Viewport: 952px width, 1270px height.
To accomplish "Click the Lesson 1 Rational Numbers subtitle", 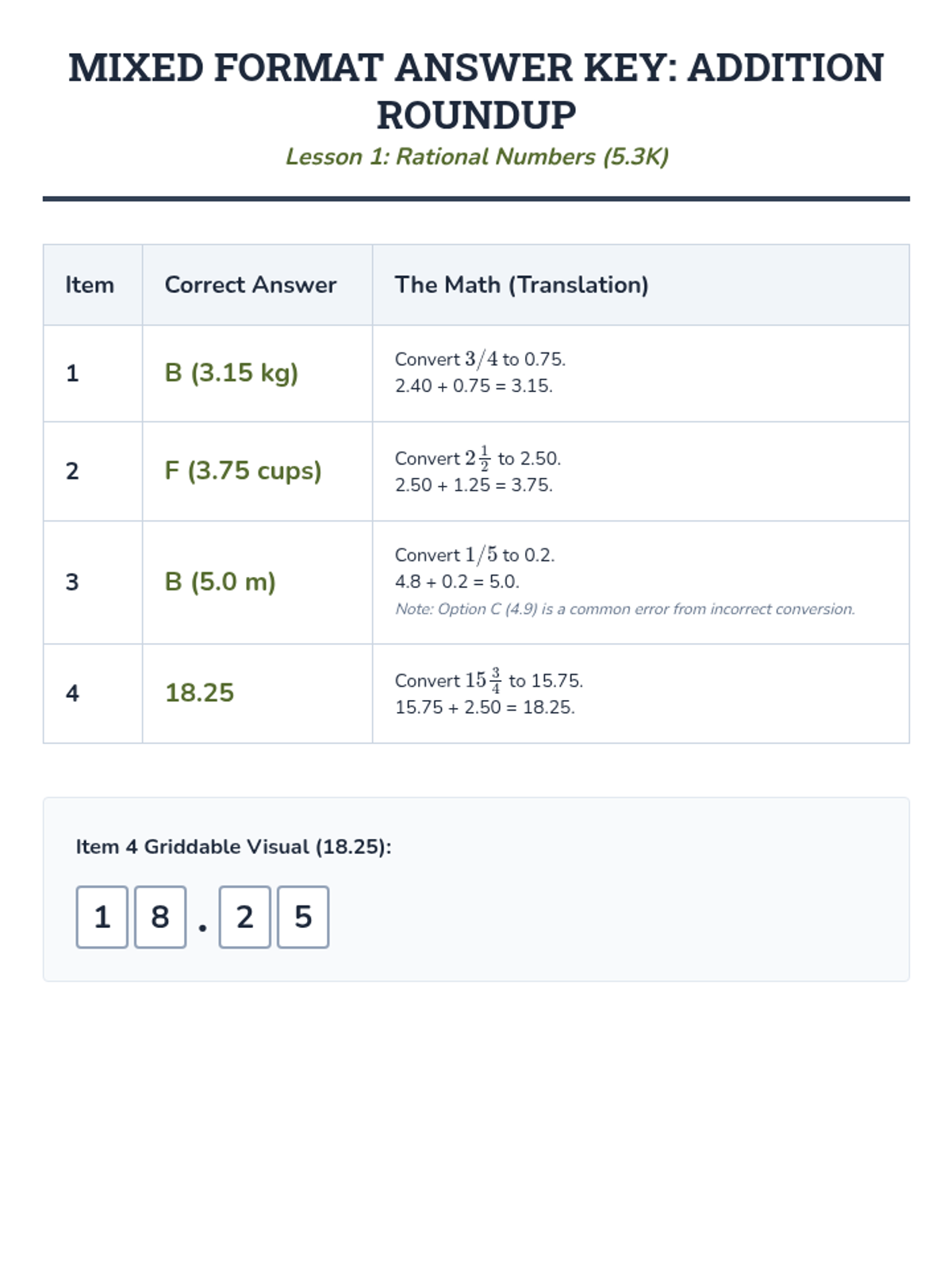I will click(476, 156).
